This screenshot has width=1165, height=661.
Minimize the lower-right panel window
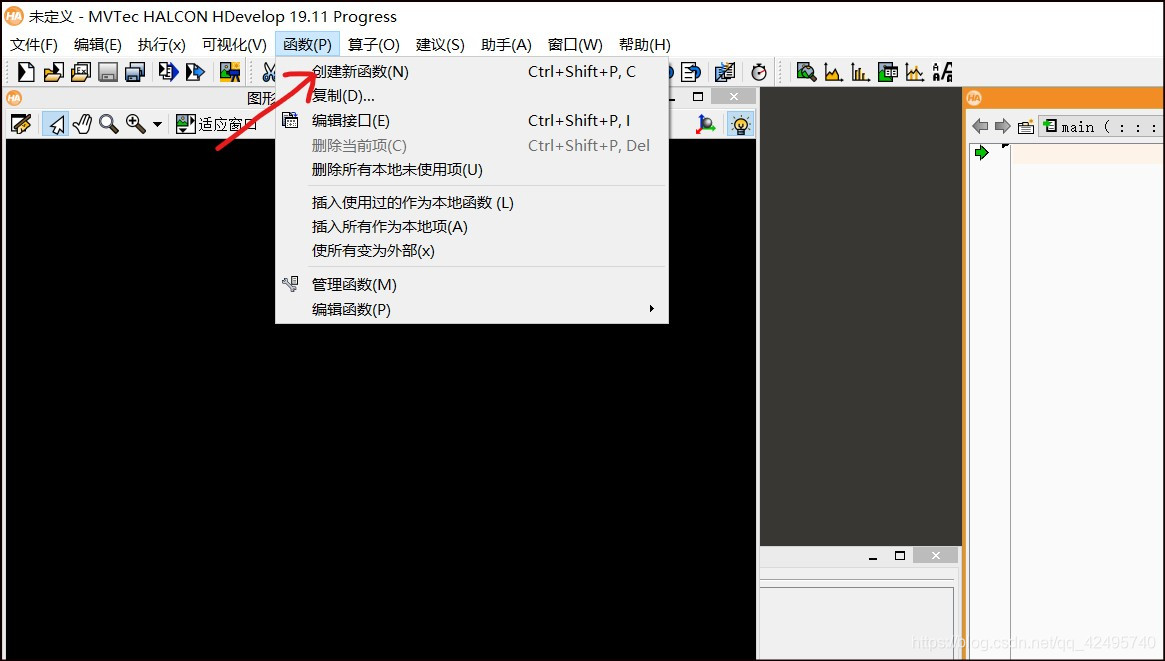[x=873, y=556]
